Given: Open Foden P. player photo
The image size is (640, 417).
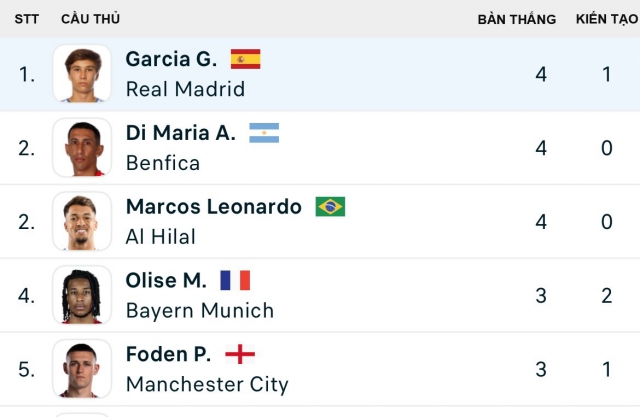Looking at the screenshot, I should [x=82, y=368].
